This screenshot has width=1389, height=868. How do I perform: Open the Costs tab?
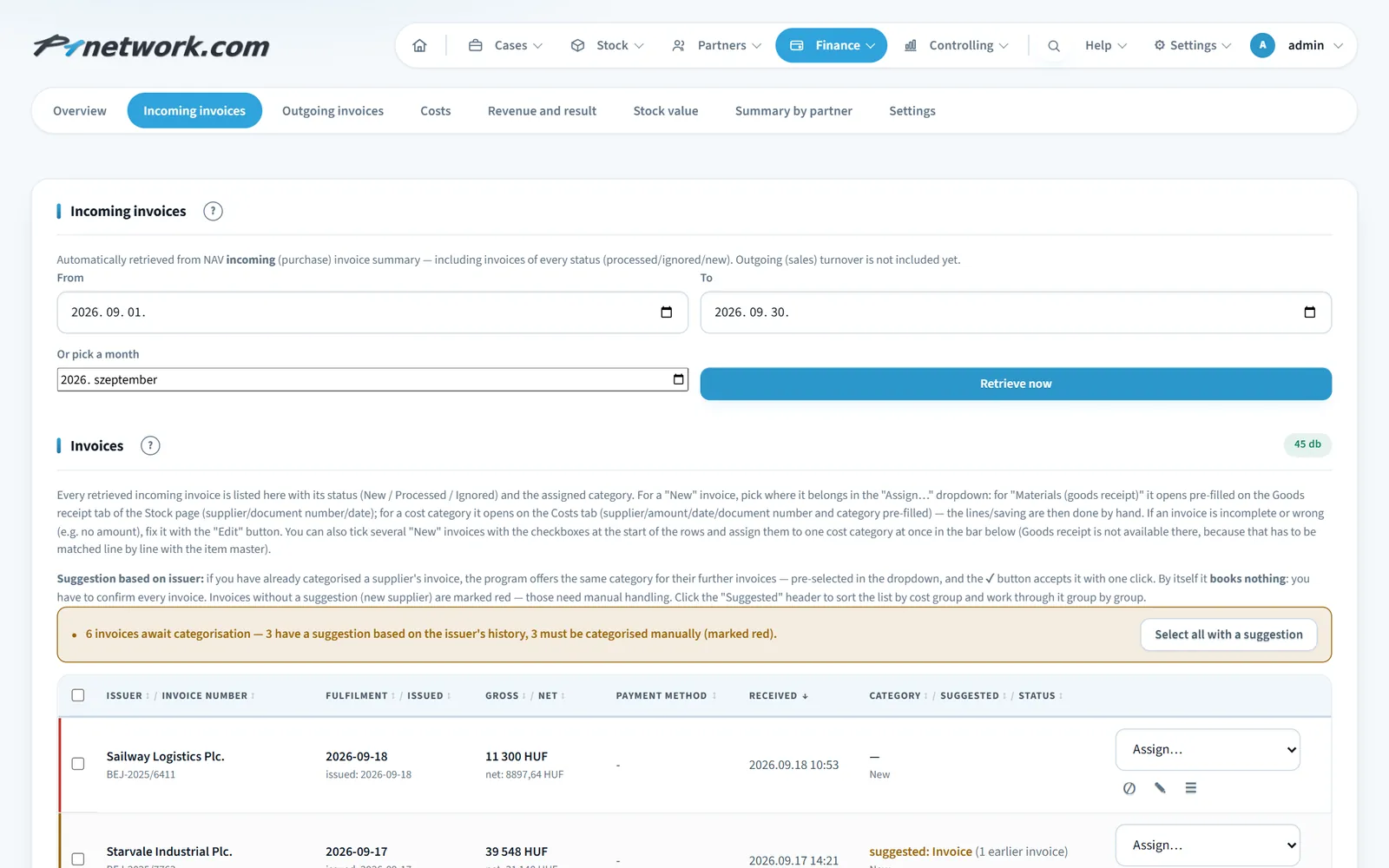436,111
